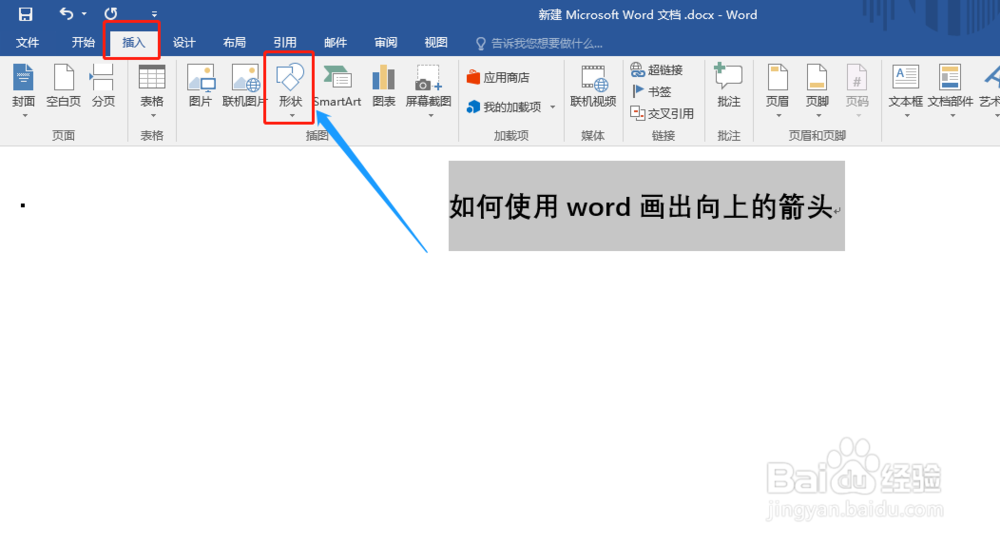Viewport: 1000px width, 544px height.
Task: Expand the 封面 dropdown arrow
Action: click(x=25, y=116)
